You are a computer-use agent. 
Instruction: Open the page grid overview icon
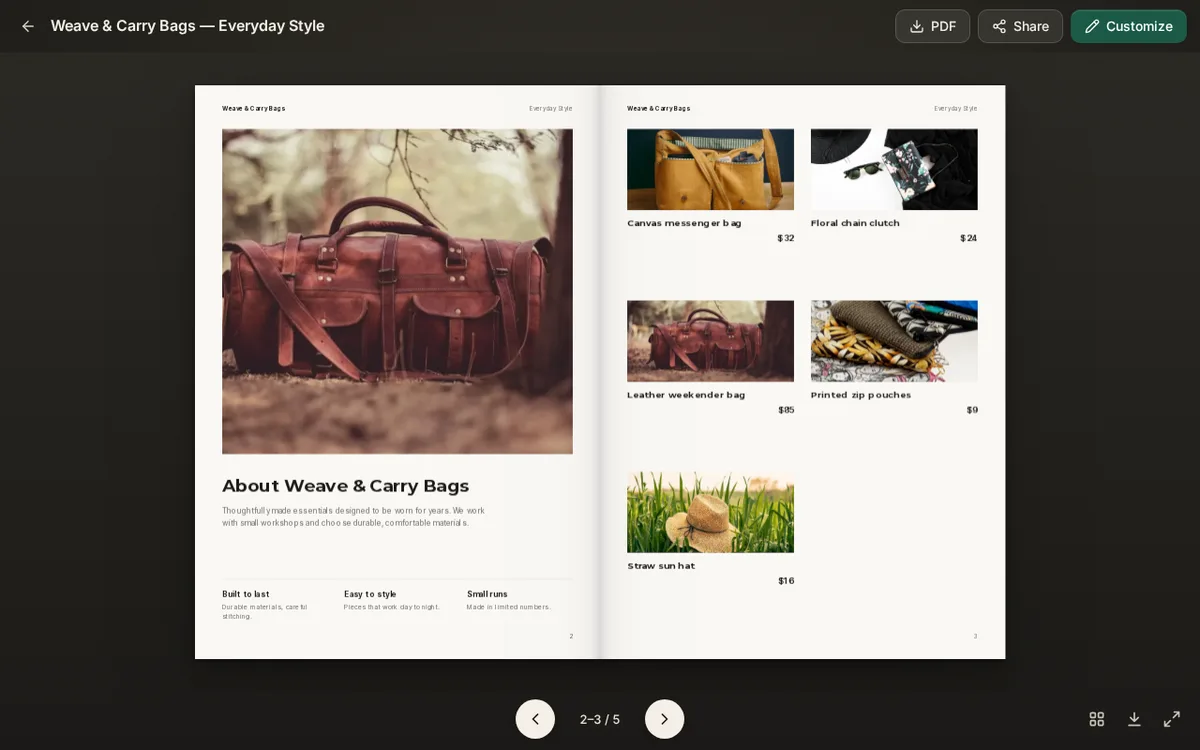point(1096,719)
